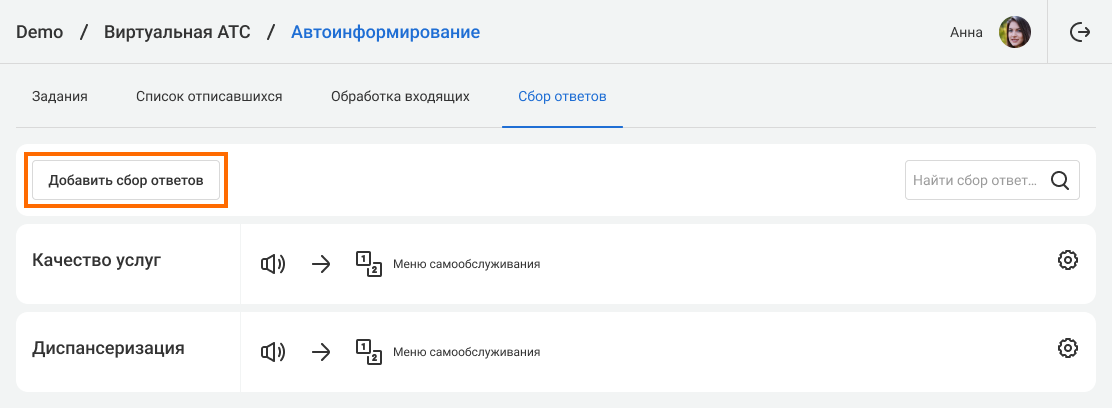Switch to the Задания tab
Image resolution: width=1112 pixels, height=408 pixels.
tap(60, 97)
